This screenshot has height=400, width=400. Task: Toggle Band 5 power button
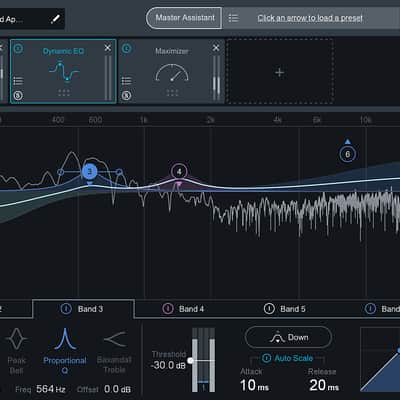pyautogui.click(x=269, y=309)
